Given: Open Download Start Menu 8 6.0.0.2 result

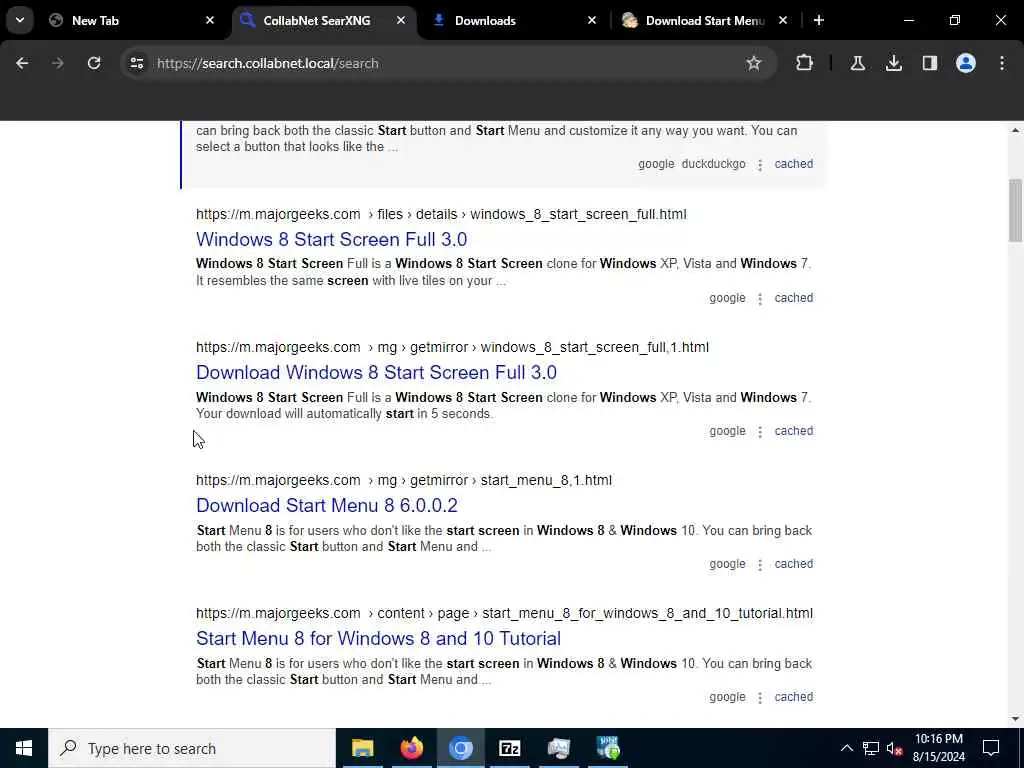Looking at the screenshot, I should (x=327, y=505).
